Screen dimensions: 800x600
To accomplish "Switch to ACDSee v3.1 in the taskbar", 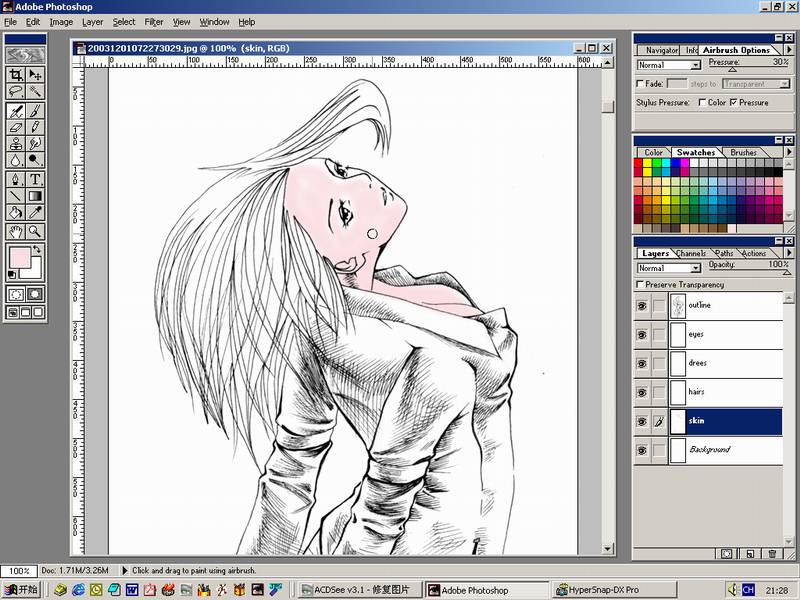I will point(359,590).
